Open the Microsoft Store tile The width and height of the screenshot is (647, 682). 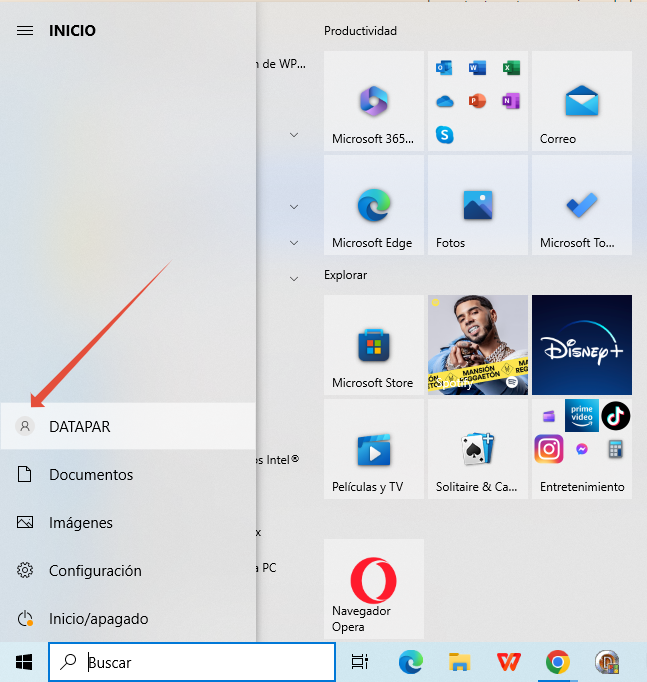[x=374, y=345]
